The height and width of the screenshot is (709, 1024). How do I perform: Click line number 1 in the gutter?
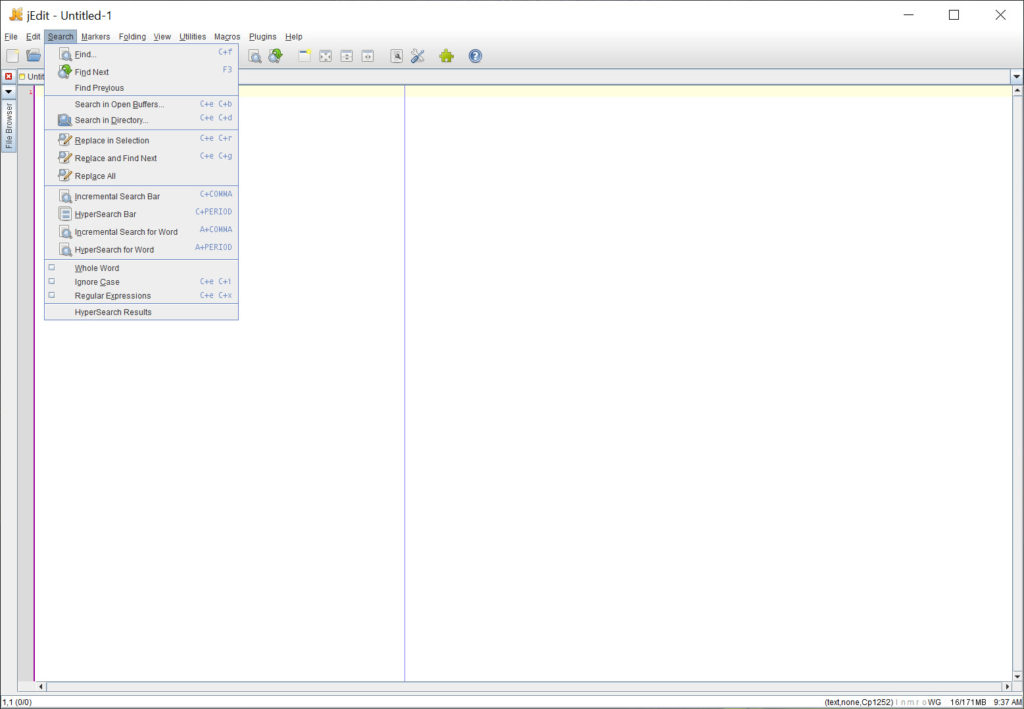coord(31,91)
